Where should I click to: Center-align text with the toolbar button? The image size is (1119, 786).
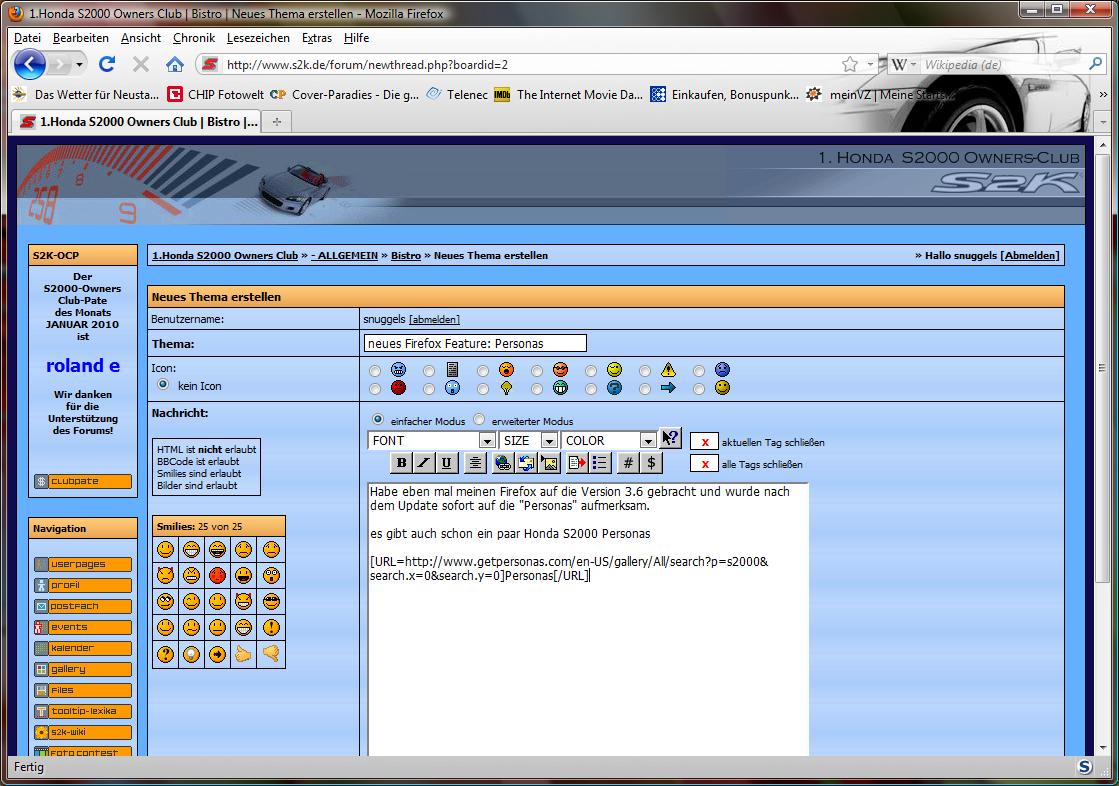pyautogui.click(x=475, y=462)
